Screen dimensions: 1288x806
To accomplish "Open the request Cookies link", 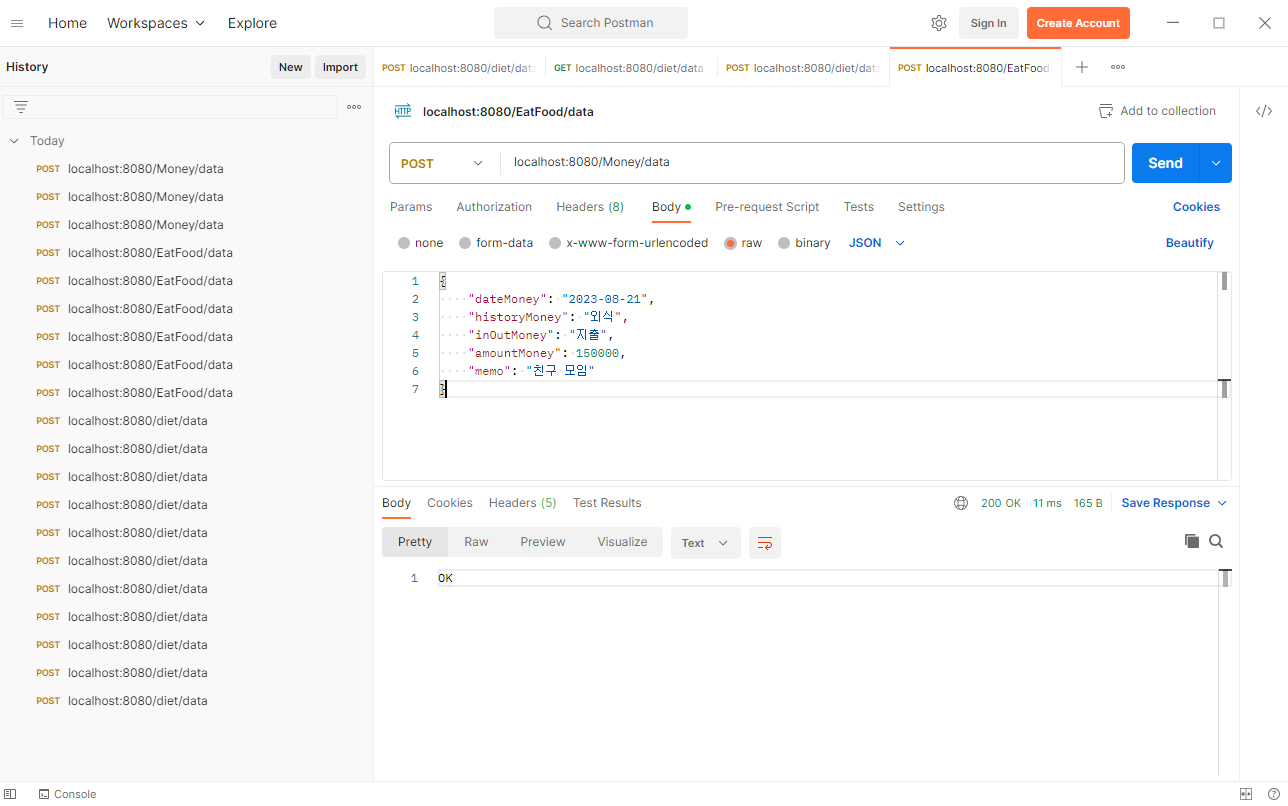I will [x=1196, y=207].
